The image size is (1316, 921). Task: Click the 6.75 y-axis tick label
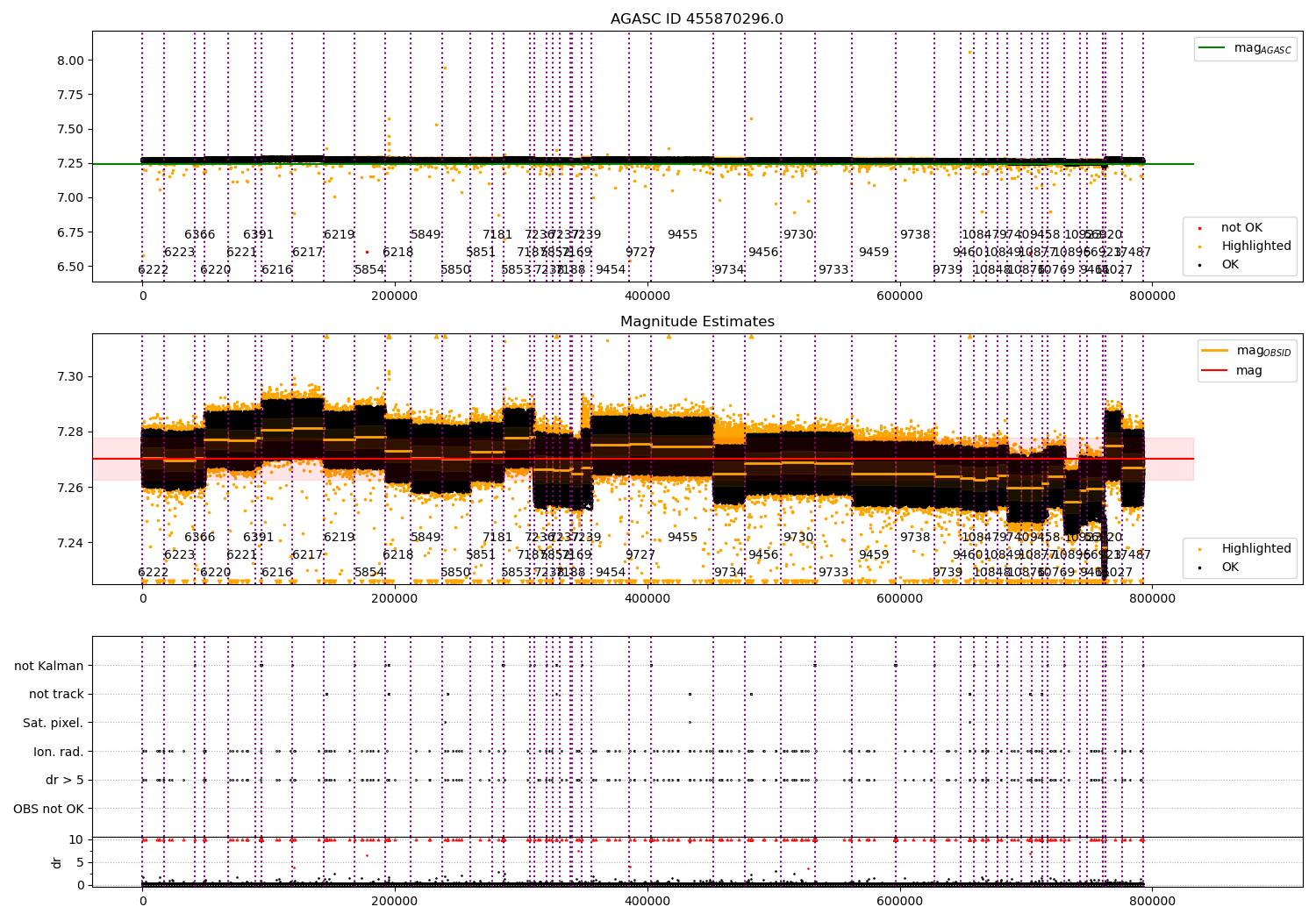tap(70, 232)
